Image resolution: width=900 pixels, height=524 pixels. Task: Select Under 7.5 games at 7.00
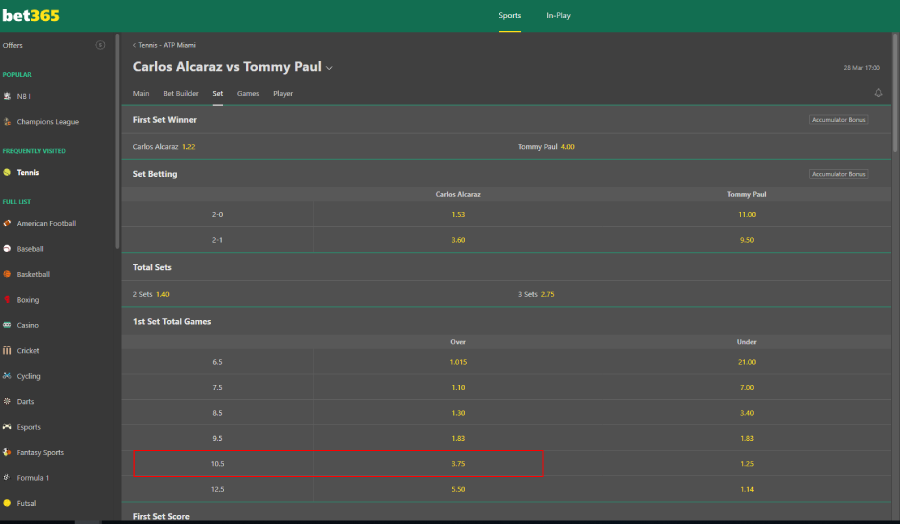coord(747,387)
